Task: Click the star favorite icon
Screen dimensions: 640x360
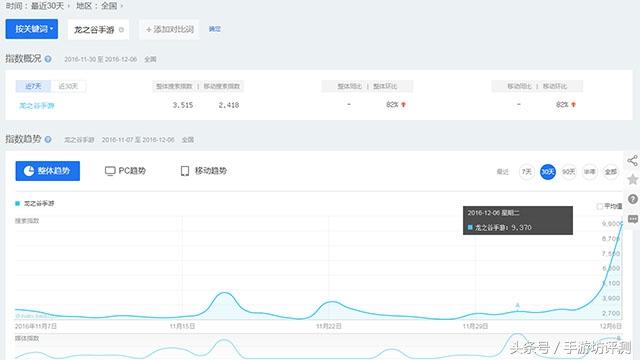Action: pyautogui.click(x=632, y=179)
